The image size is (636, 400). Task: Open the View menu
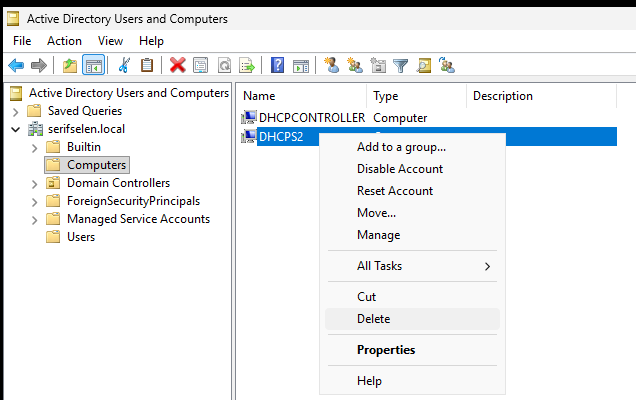[x=110, y=41]
